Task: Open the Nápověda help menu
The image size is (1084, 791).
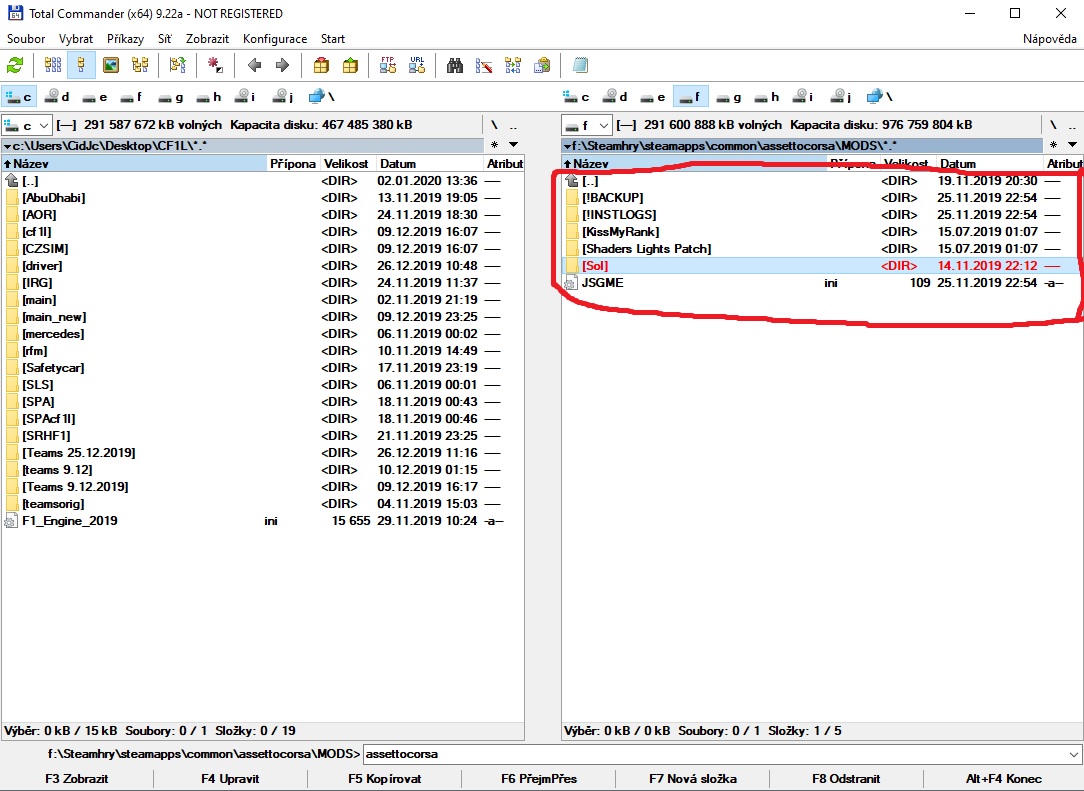Action: tap(1049, 39)
